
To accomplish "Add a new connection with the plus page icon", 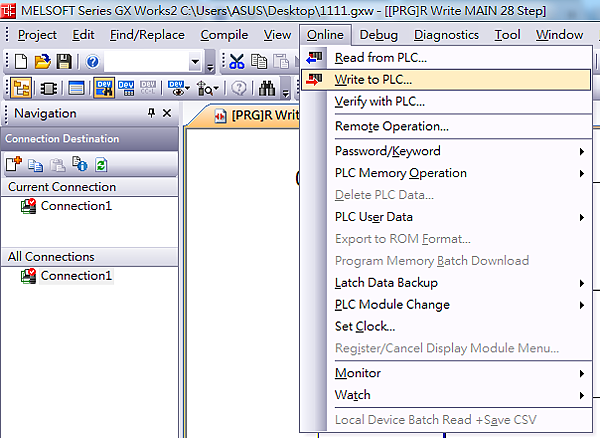I will point(14,164).
